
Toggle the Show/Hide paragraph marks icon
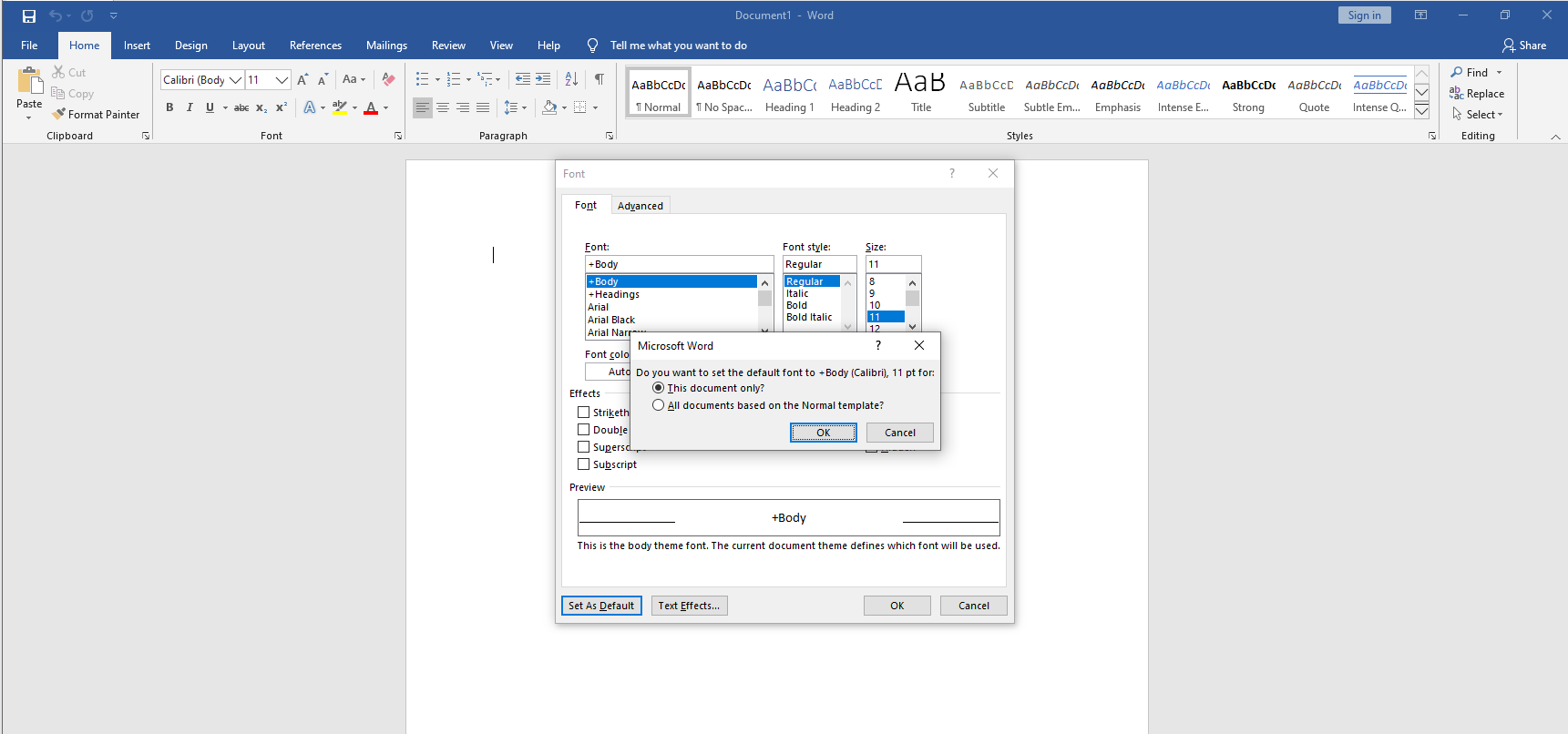(x=600, y=79)
